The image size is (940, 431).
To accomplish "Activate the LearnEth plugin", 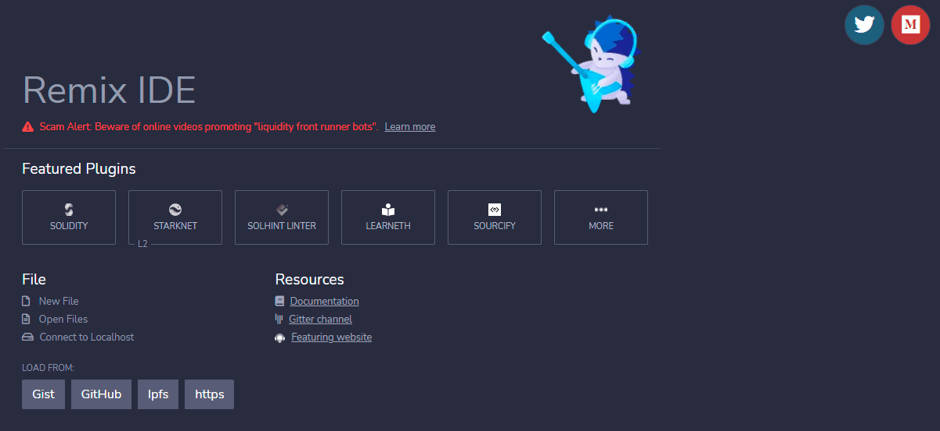I will (x=388, y=218).
